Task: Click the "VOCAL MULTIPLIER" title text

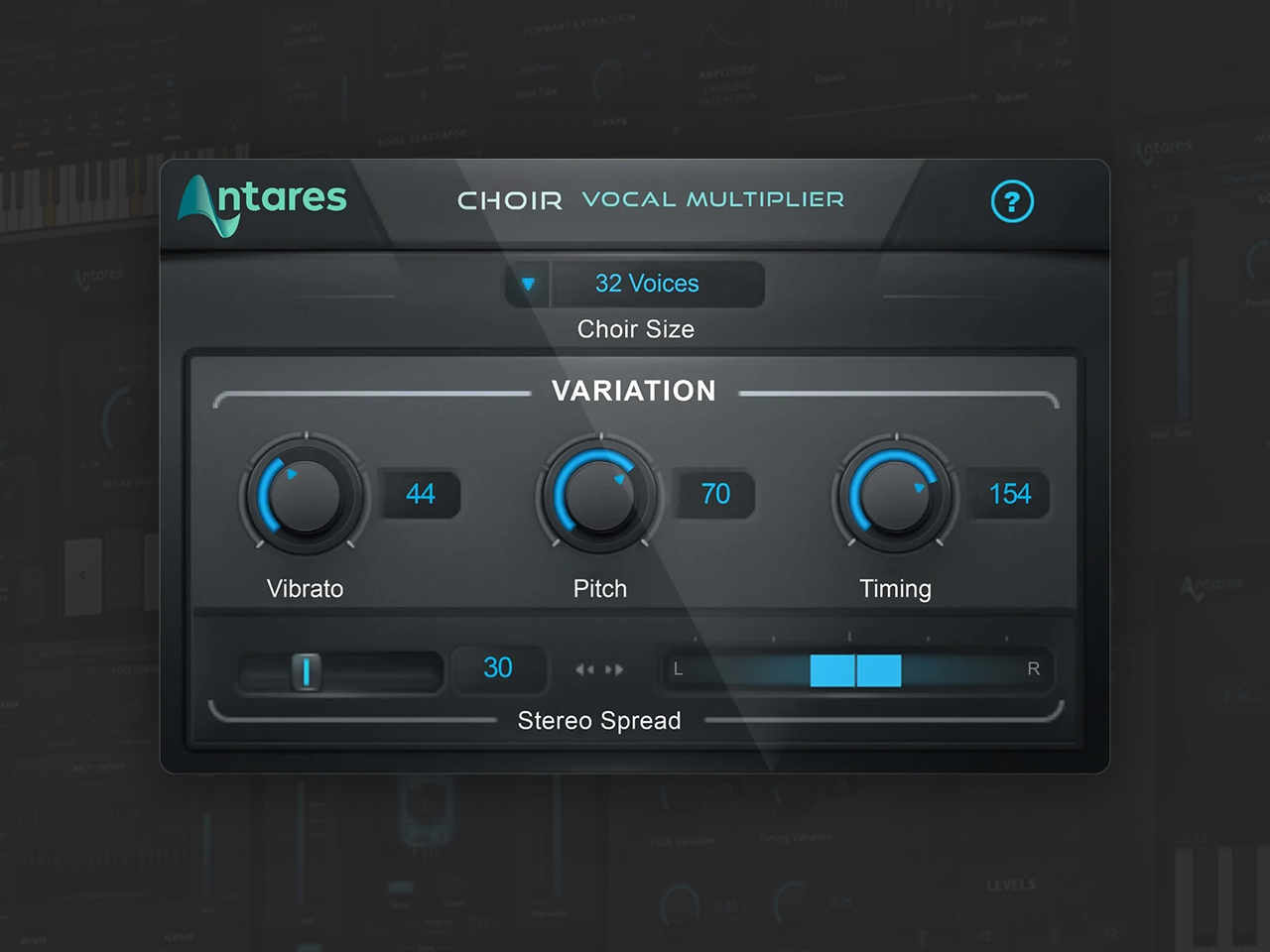Action: click(713, 199)
